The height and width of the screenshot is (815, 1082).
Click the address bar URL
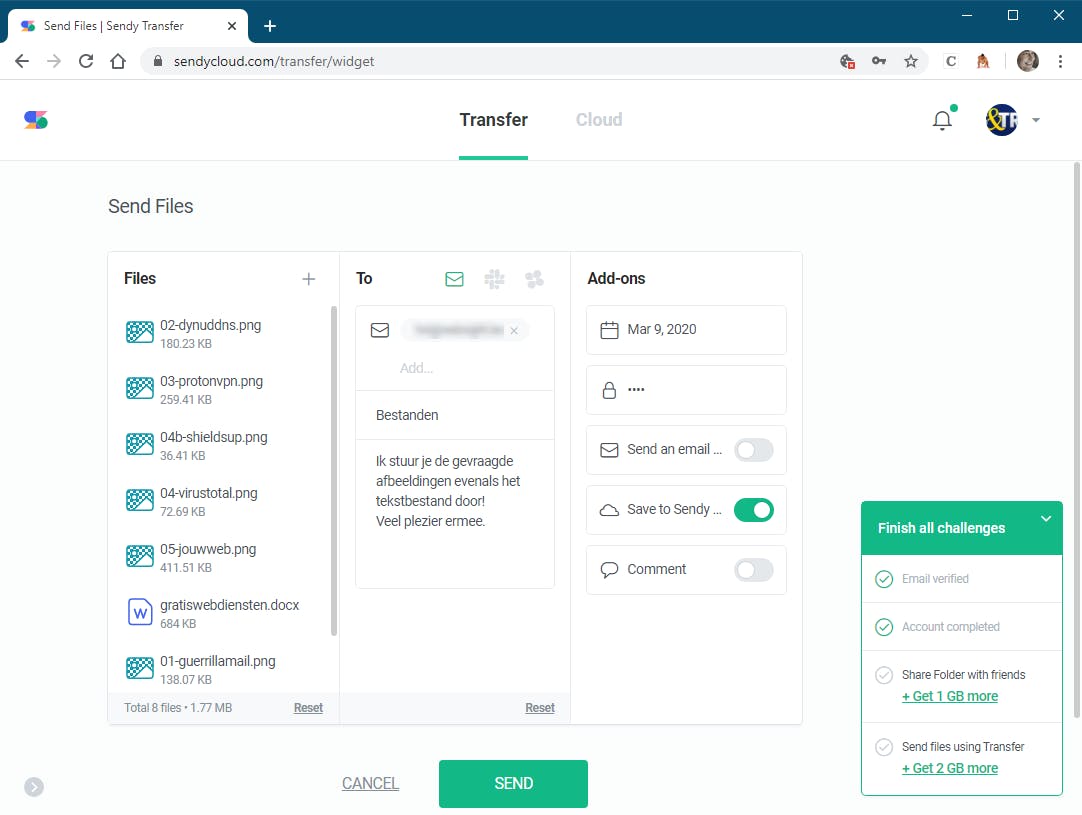[x=274, y=61]
